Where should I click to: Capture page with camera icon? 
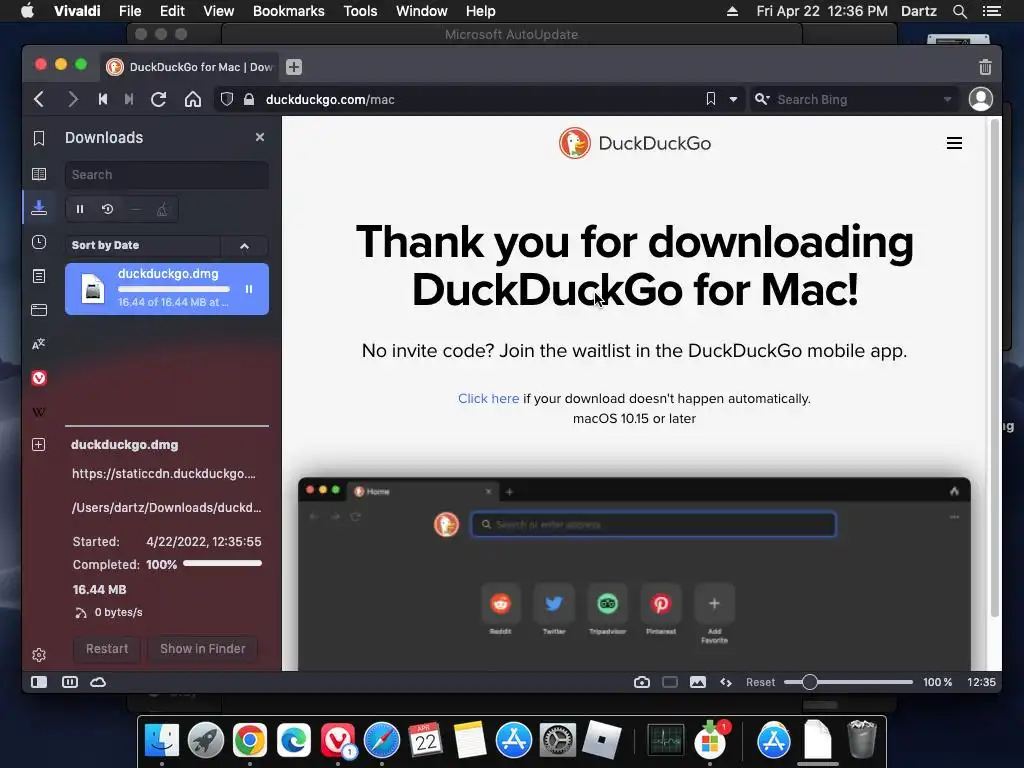[x=642, y=682]
